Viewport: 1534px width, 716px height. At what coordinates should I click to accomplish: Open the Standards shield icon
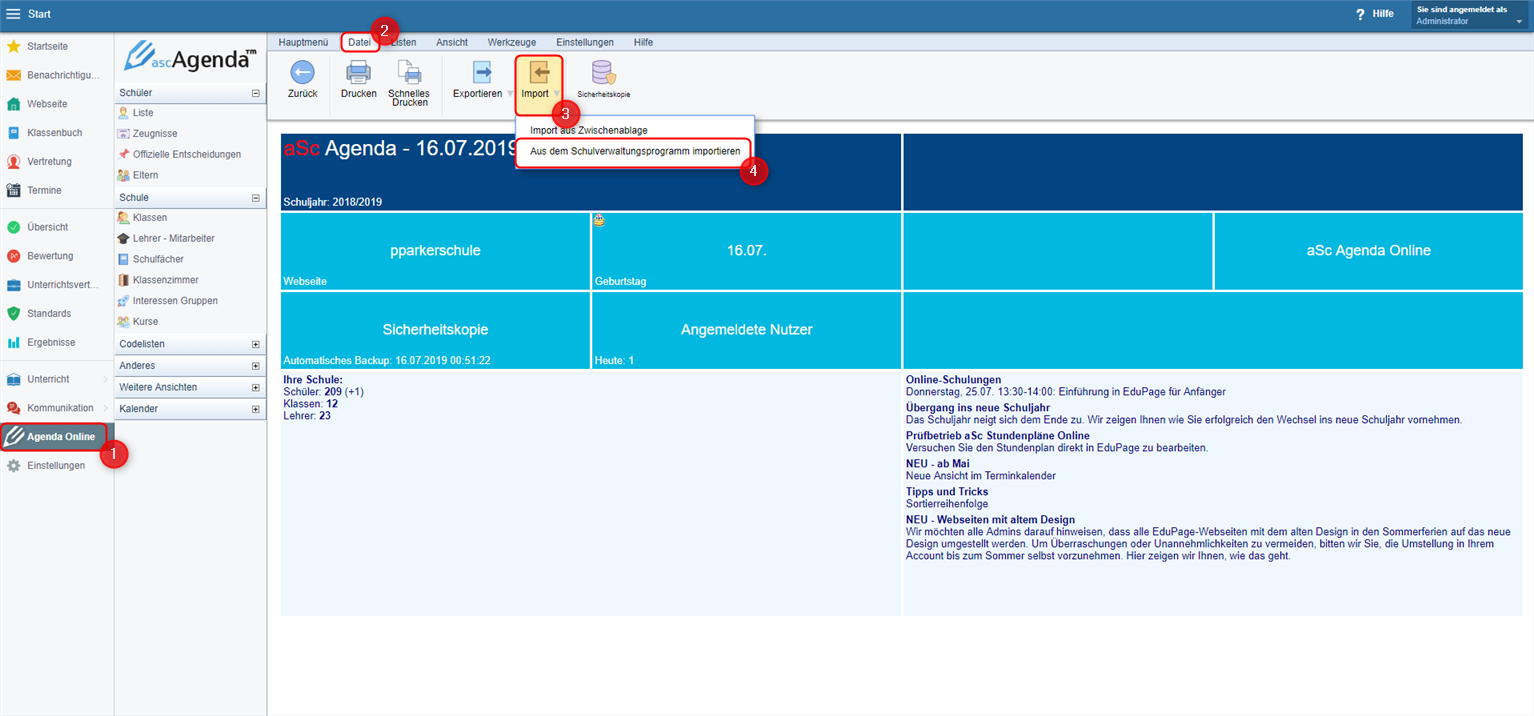point(14,313)
